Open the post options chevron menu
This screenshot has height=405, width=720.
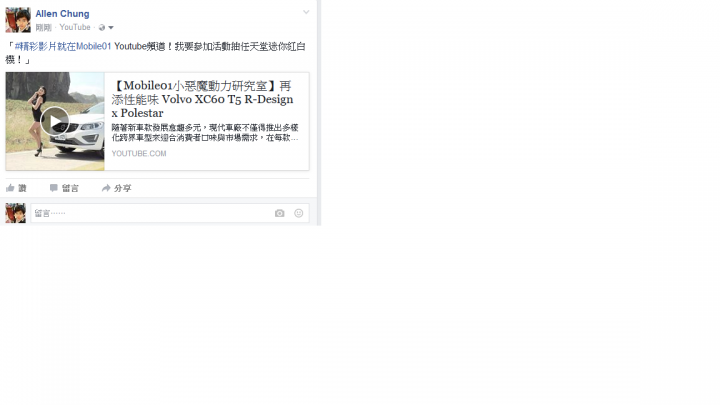click(306, 12)
